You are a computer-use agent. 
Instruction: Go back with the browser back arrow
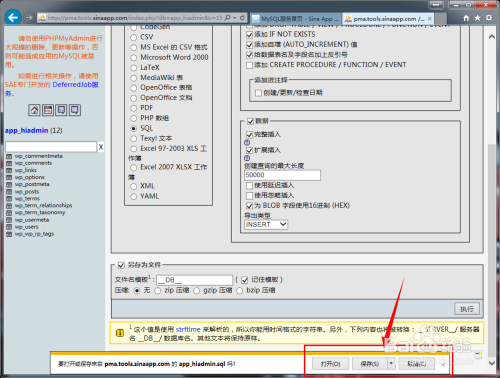point(13,17)
